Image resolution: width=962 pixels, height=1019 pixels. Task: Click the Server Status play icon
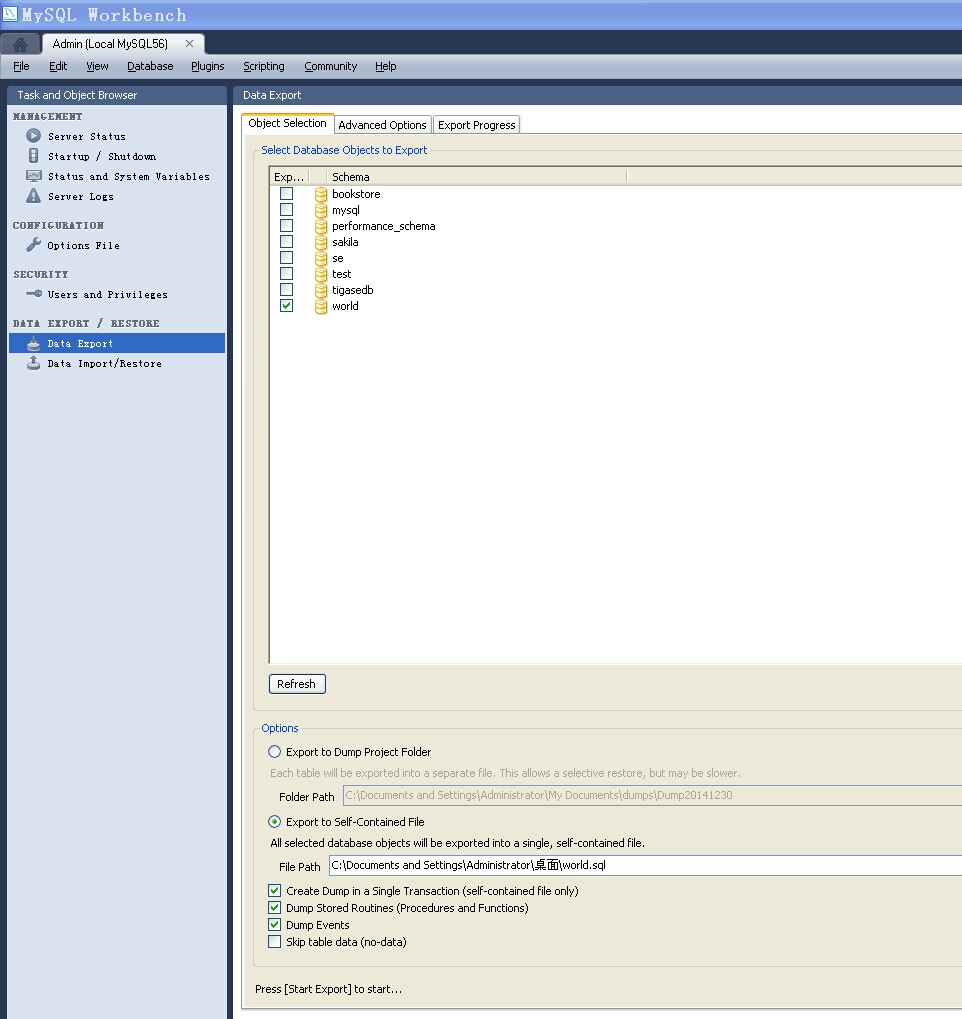33,136
